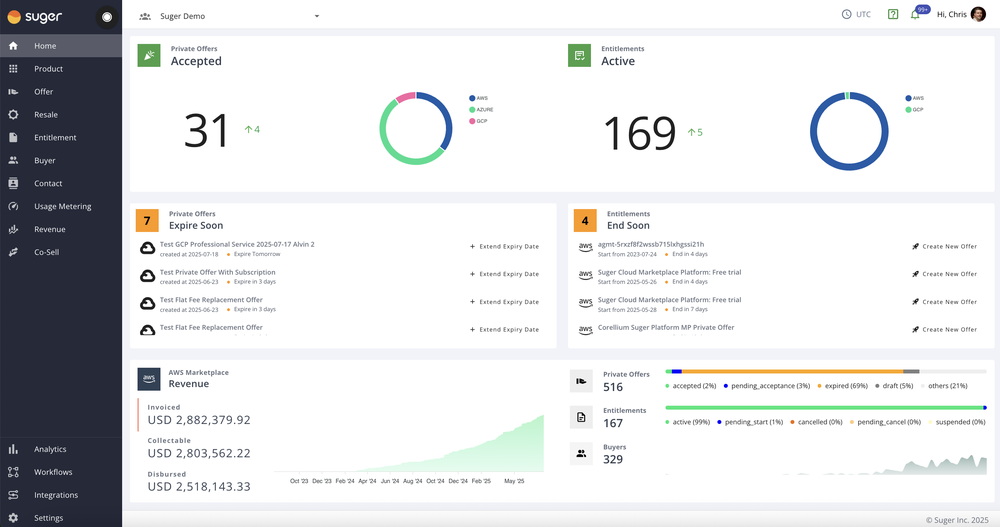Open the notifications bell

coord(915,15)
